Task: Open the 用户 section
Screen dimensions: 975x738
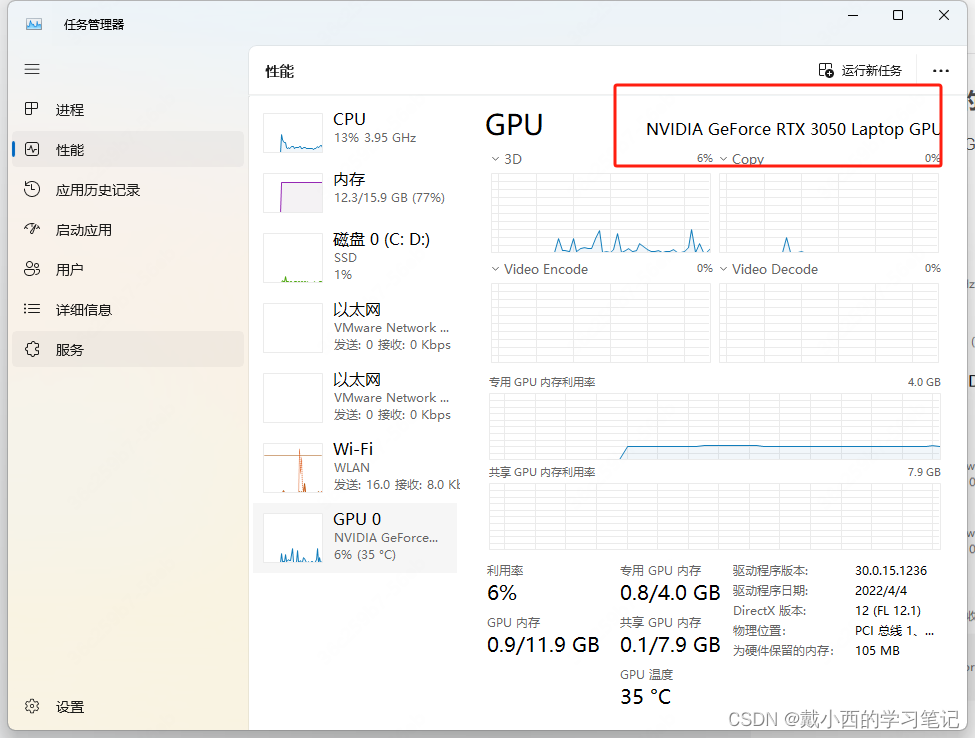Action: [x=71, y=268]
